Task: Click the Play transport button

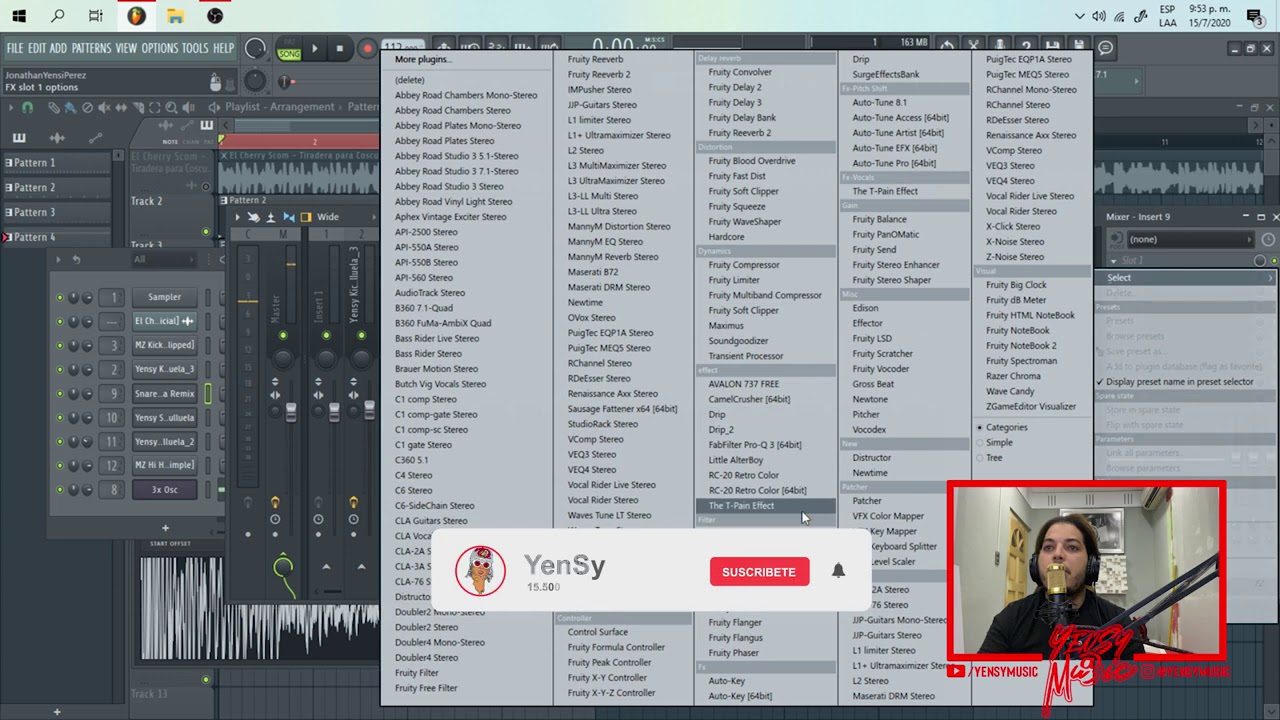Action: click(314, 48)
